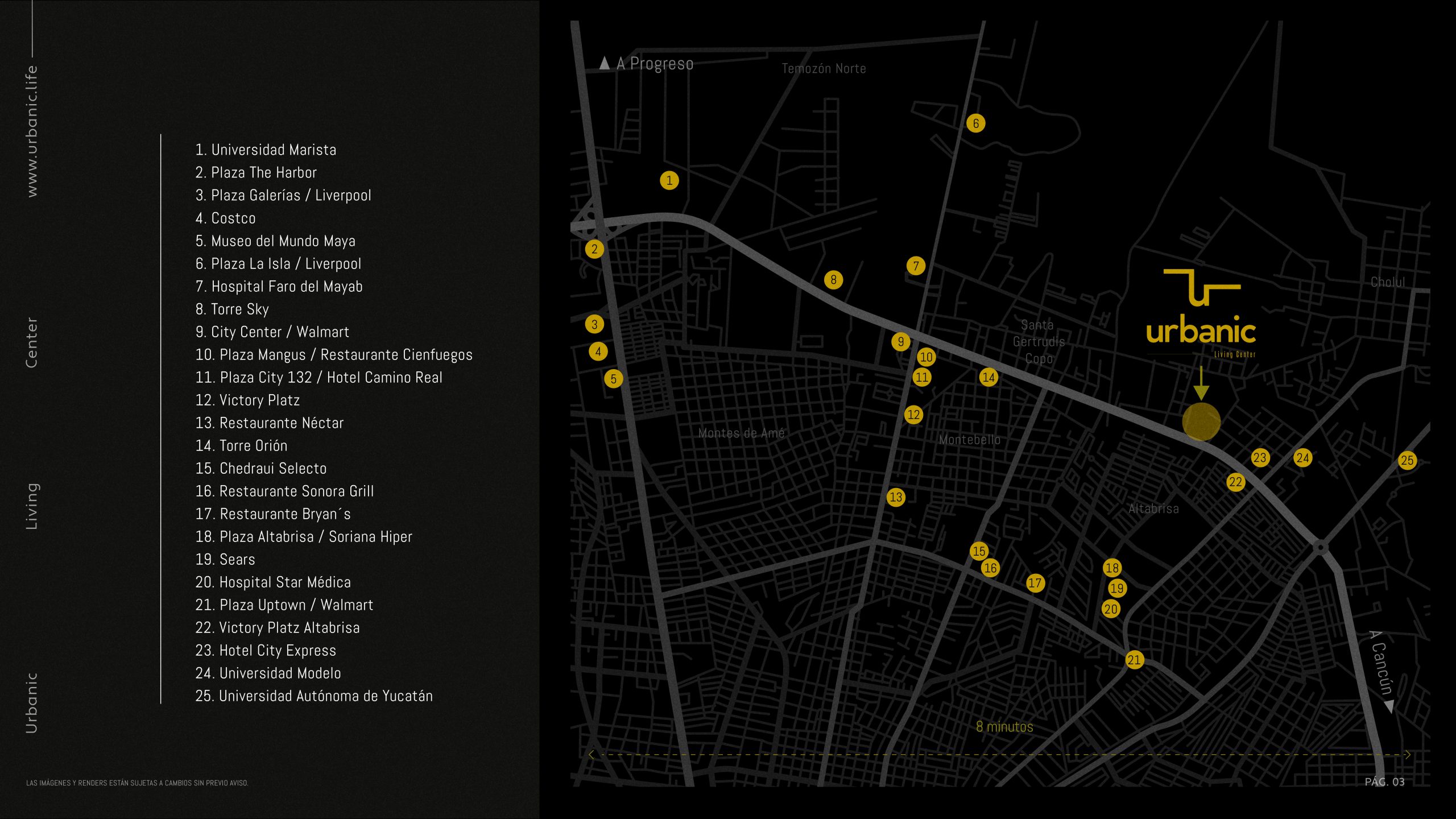Click the PÁG. 03 page number
The height and width of the screenshot is (819, 1456).
pos(1384,781)
